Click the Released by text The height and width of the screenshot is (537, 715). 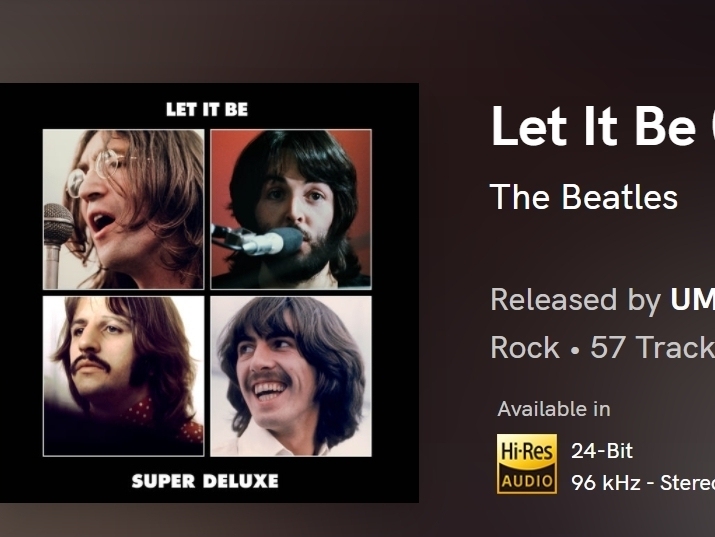tap(575, 300)
